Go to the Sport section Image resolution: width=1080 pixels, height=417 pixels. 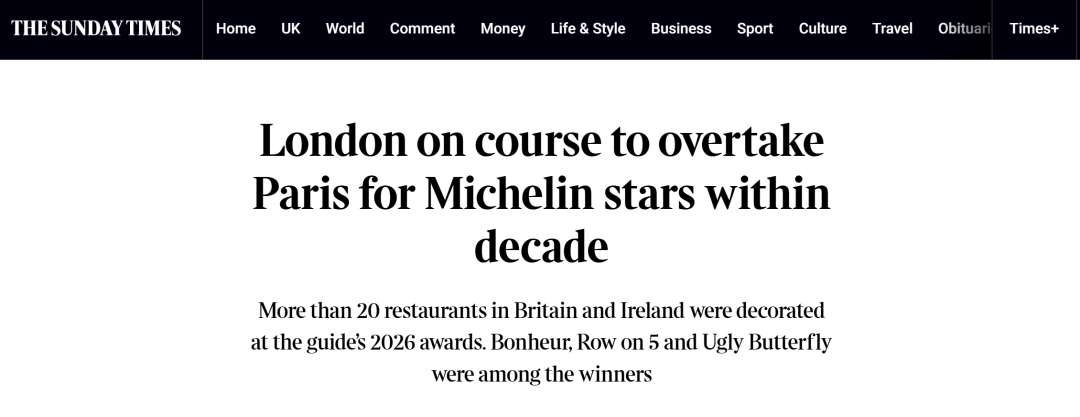pos(755,28)
